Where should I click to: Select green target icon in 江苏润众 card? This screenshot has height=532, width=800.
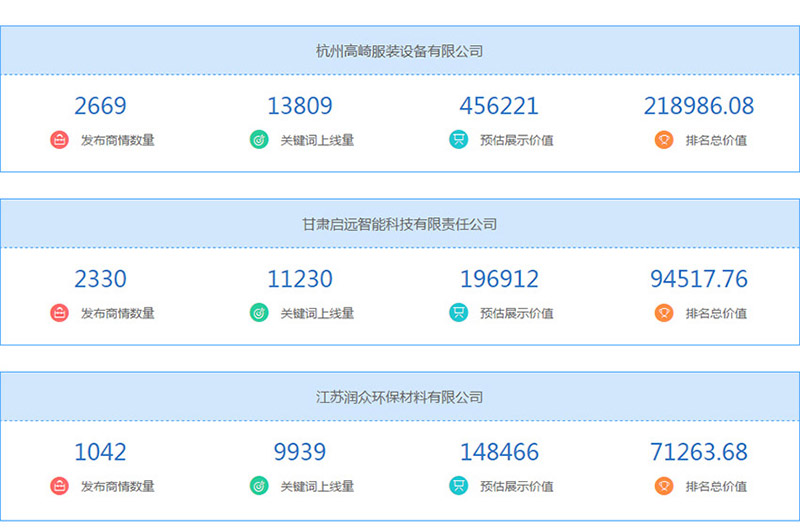[x=259, y=486]
